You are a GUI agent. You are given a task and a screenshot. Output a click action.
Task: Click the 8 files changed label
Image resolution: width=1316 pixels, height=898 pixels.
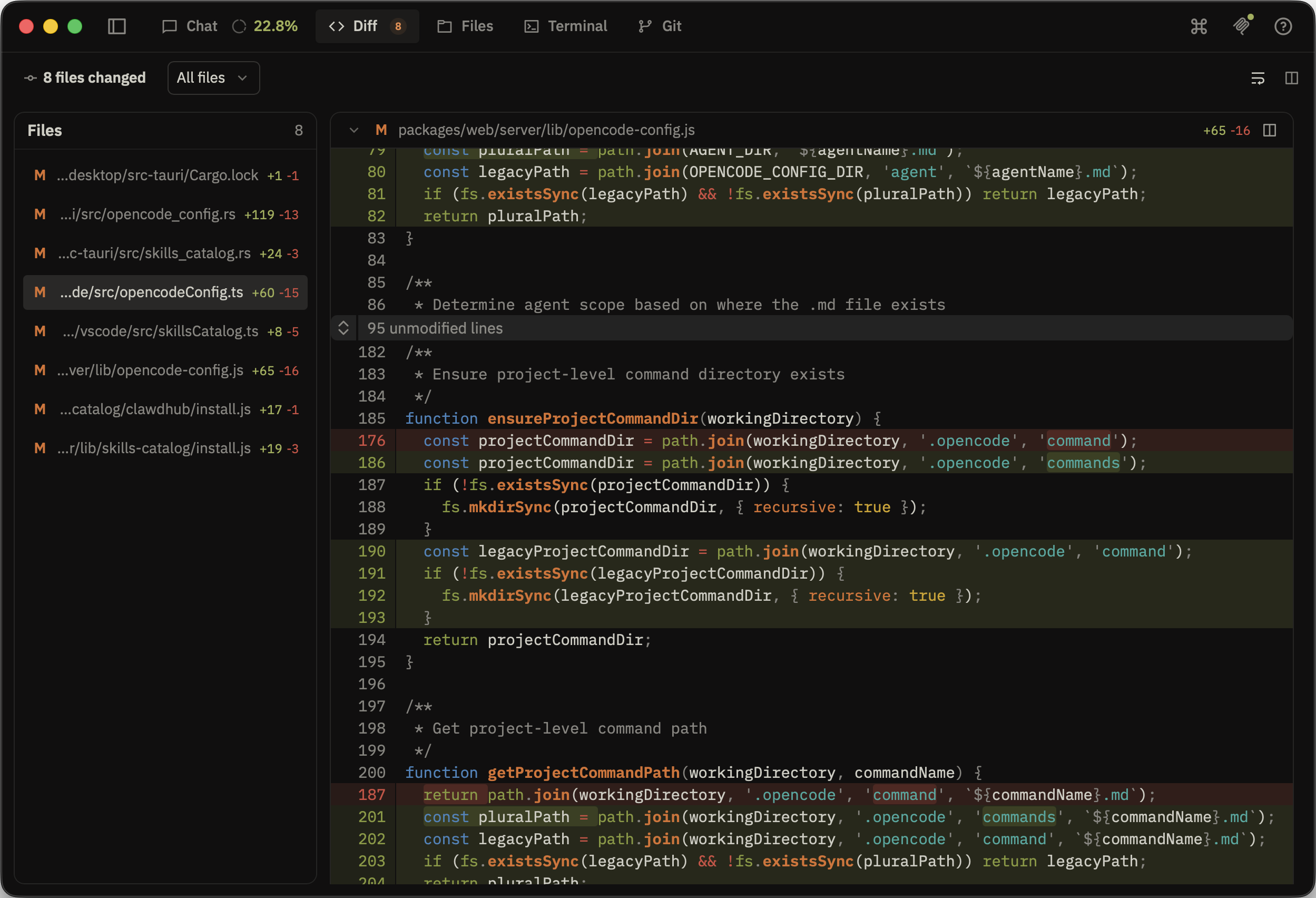click(x=94, y=77)
